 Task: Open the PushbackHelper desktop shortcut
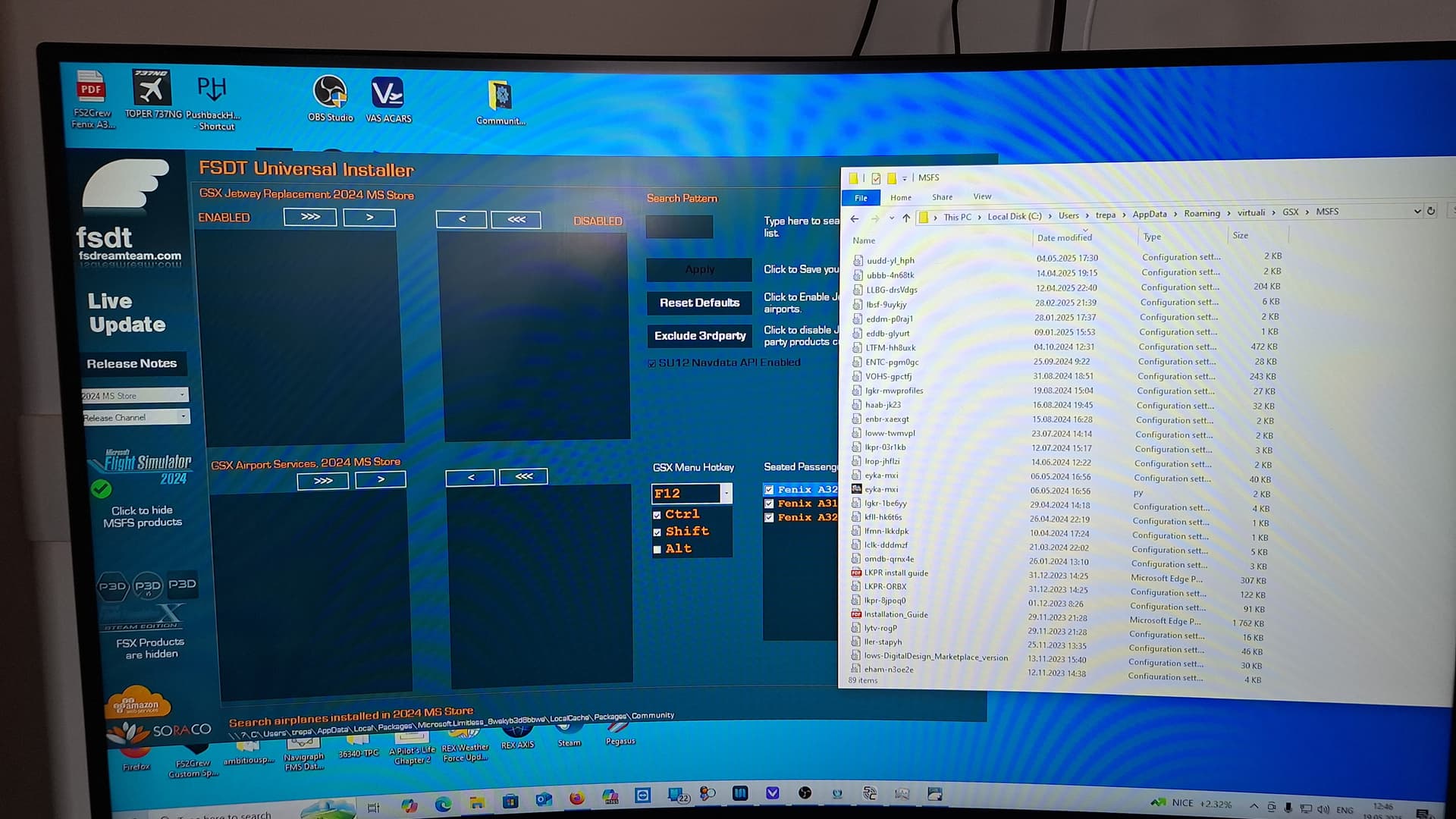[x=212, y=102]
